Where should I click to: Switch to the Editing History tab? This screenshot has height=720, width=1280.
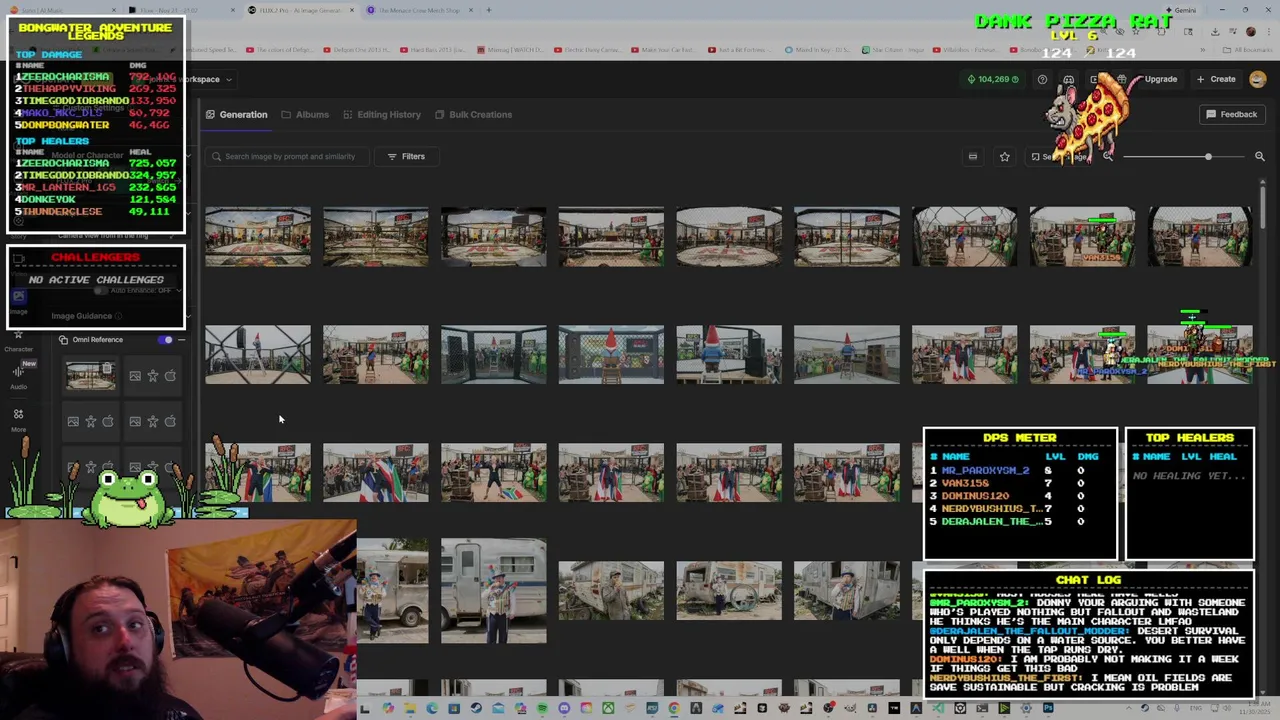pyautogui.click(x=382, y=114)
